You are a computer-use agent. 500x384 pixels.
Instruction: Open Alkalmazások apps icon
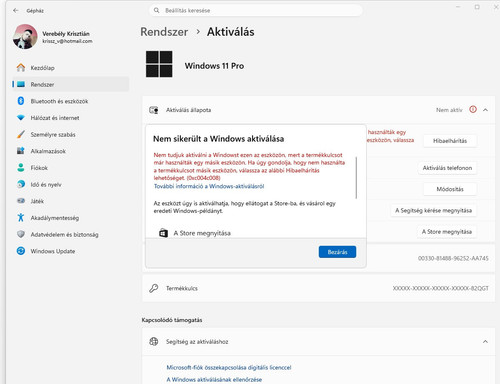(x=21, y=151)
